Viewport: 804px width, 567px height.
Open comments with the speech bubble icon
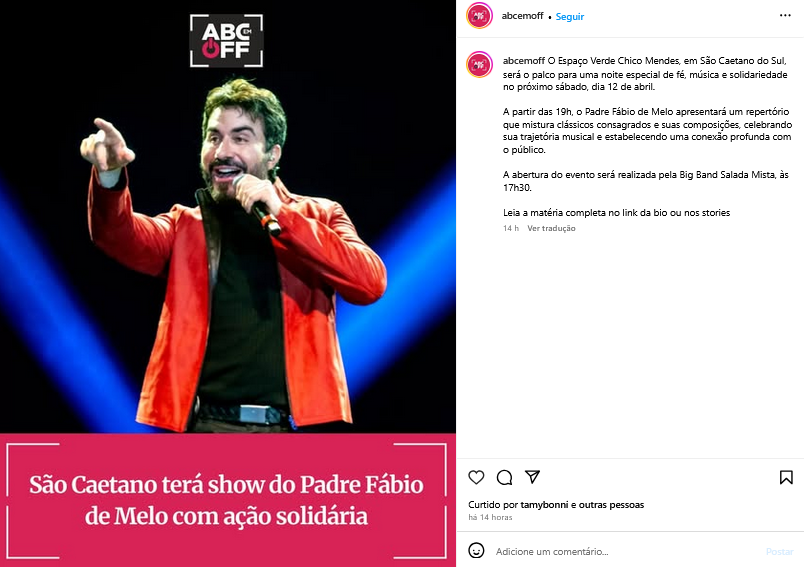click(x=504, y=477)
